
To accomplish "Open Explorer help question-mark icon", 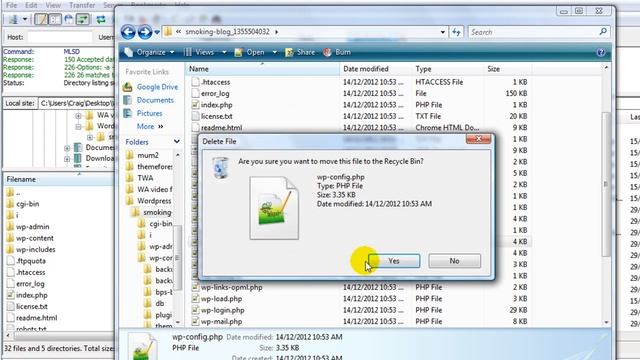I will (x=600, y=52).
